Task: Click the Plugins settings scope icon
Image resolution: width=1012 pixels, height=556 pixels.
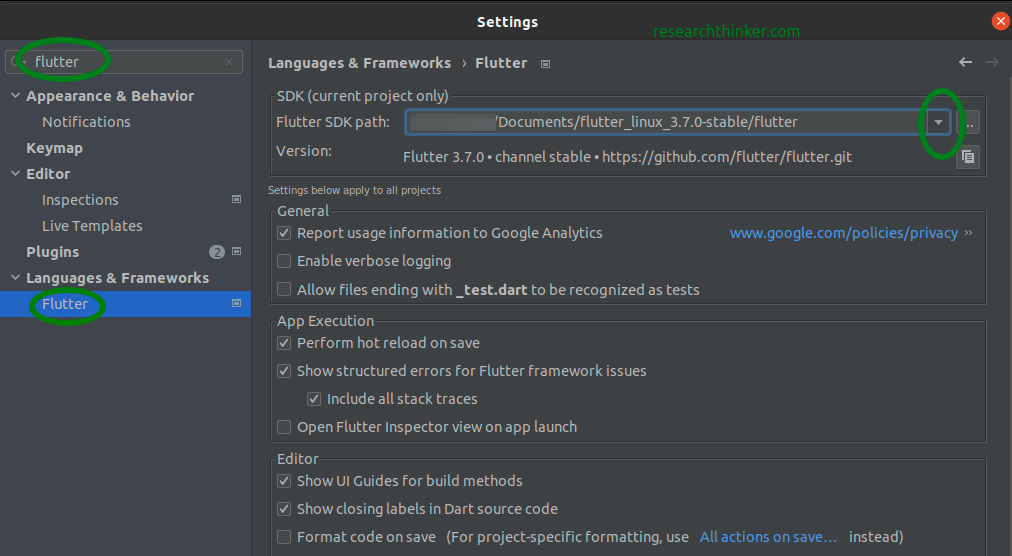Action: pyautogui.click(x=236, y=252)
